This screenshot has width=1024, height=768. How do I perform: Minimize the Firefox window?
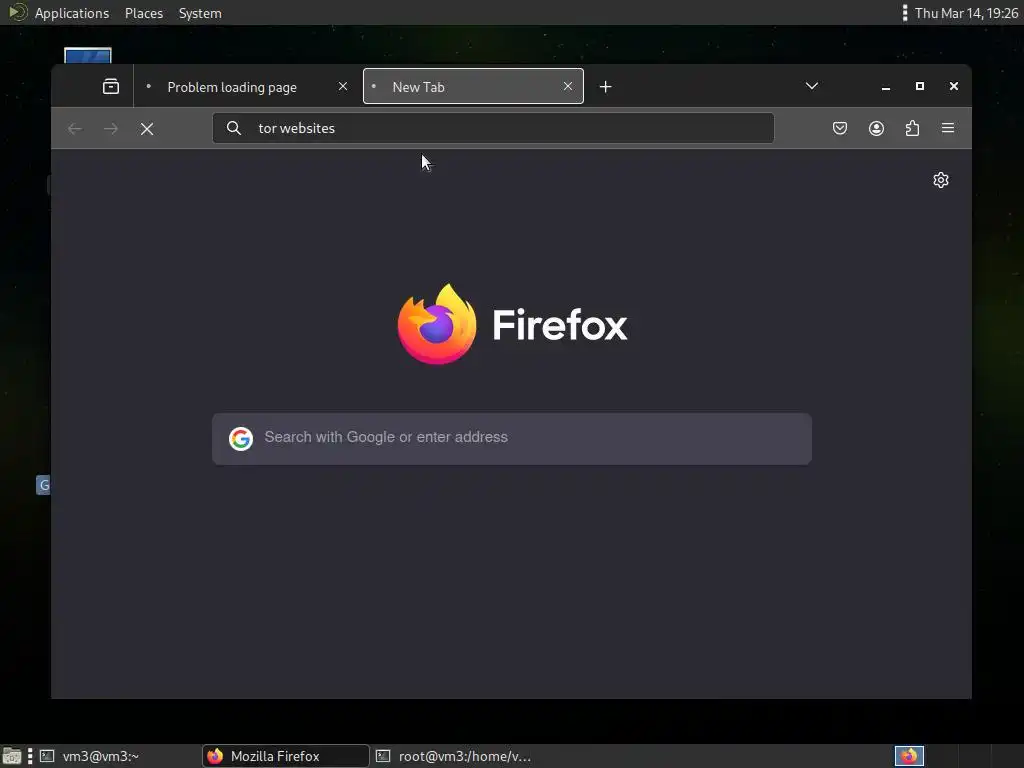pyautogui.click(x=886, y=87)
